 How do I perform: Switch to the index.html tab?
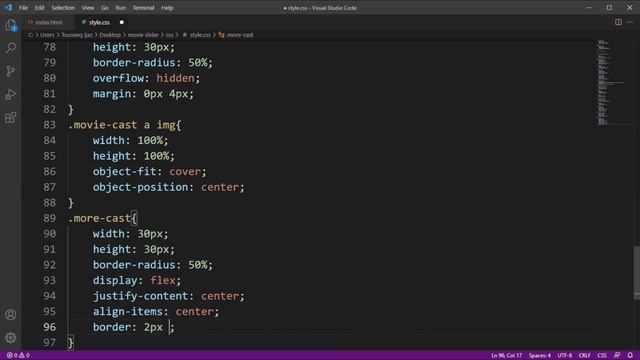(x=49, y=22)
